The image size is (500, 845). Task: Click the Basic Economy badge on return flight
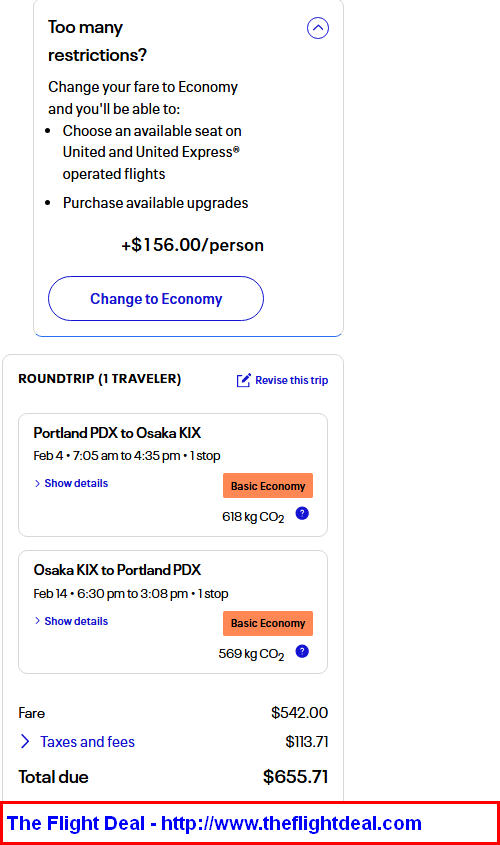(x=268, y=624)
